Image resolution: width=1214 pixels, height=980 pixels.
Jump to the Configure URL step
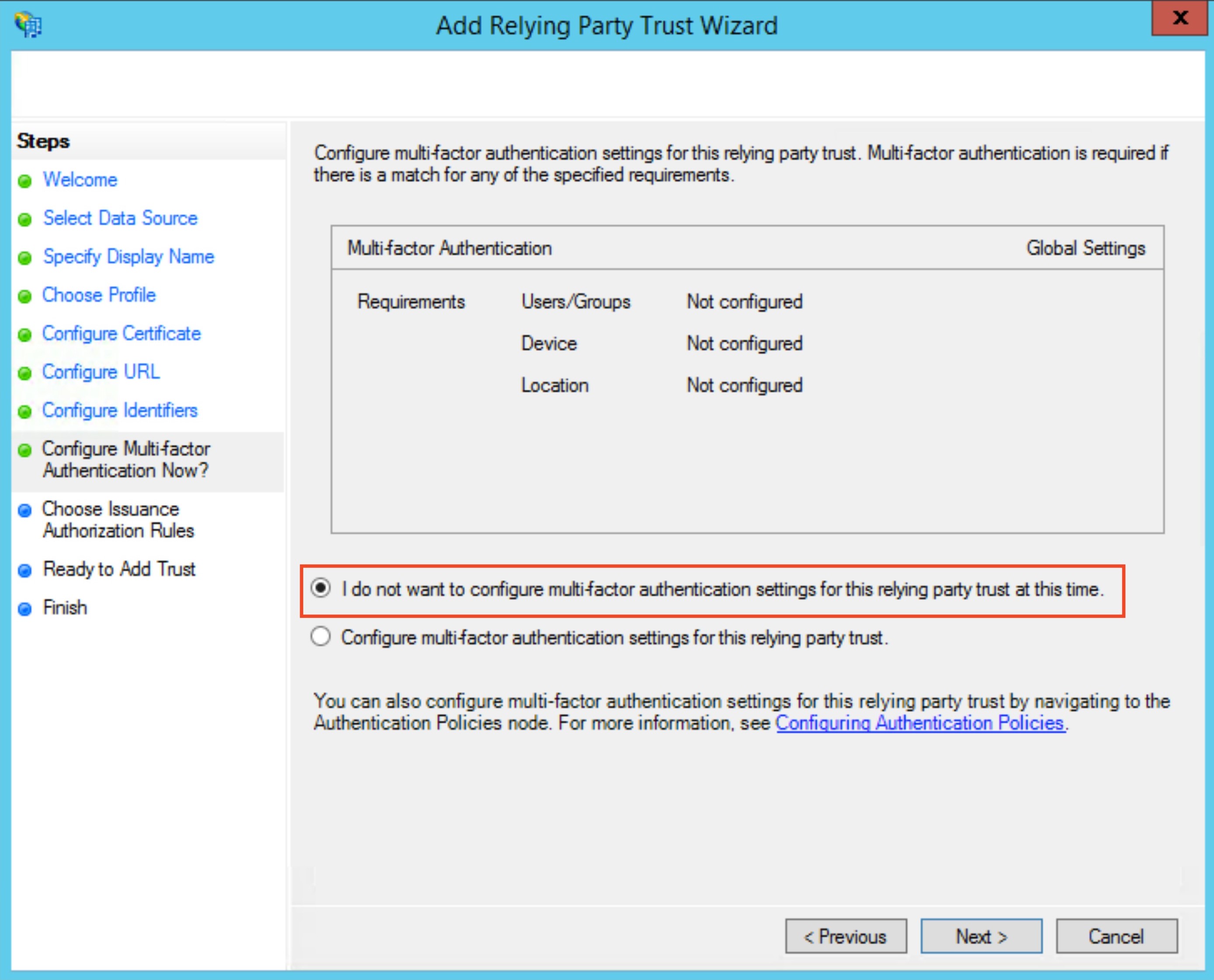coord(101,372)
